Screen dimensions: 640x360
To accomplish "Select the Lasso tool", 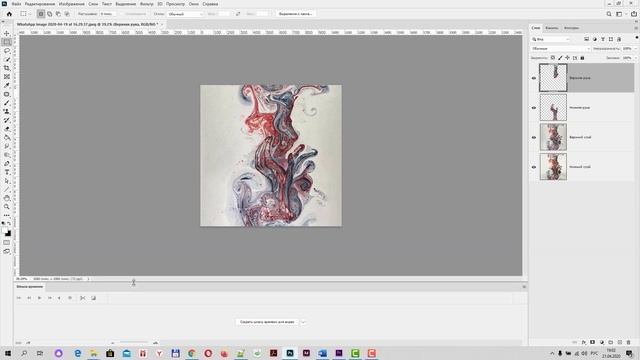I will pos(7,51).
